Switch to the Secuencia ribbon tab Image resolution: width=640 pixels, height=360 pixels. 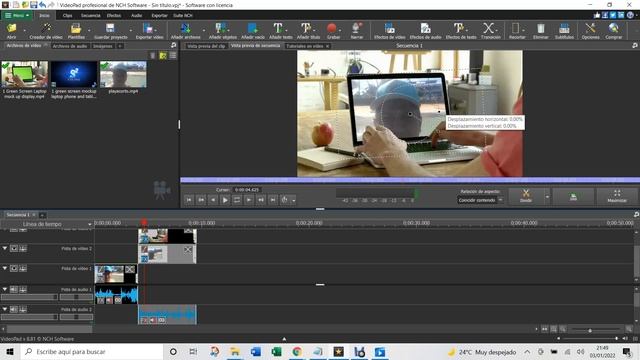[x=91, y=16]
